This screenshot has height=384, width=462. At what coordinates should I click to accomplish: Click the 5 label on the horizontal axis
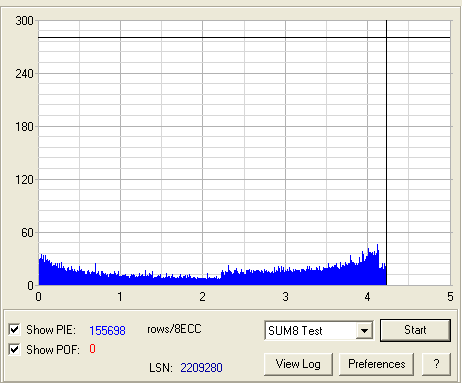pos(450,297)
